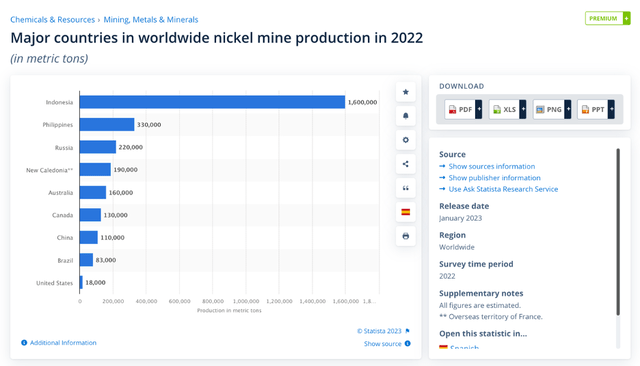Click the China bar in chart
The height and width of the screenshot is (366, 640).
coord(89,237)
